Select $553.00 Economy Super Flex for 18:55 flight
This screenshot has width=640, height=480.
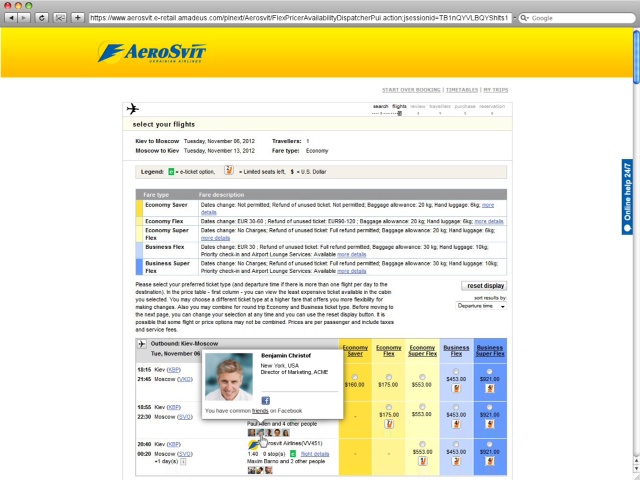[x=422, y=407]
